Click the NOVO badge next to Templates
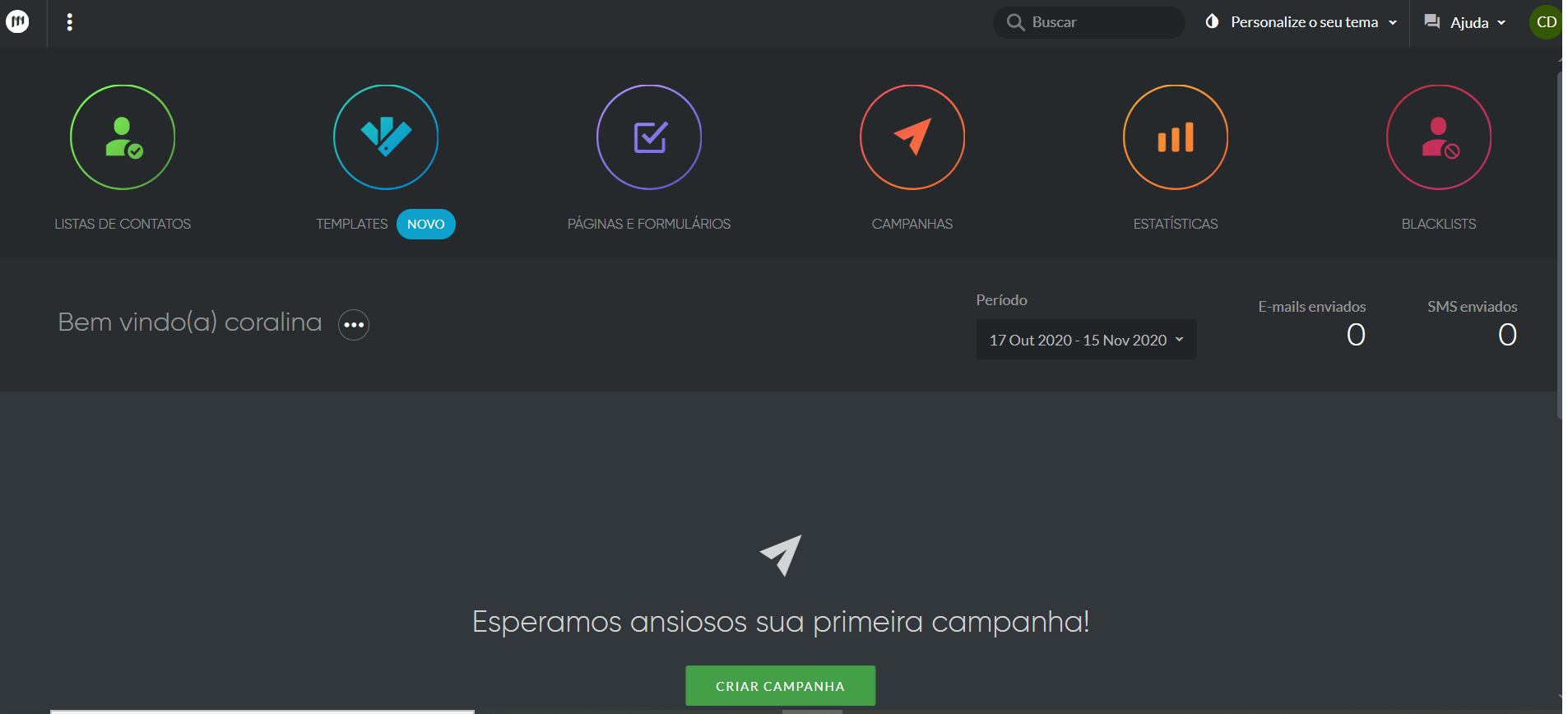Screen dimensions: 1568x714 426,224
